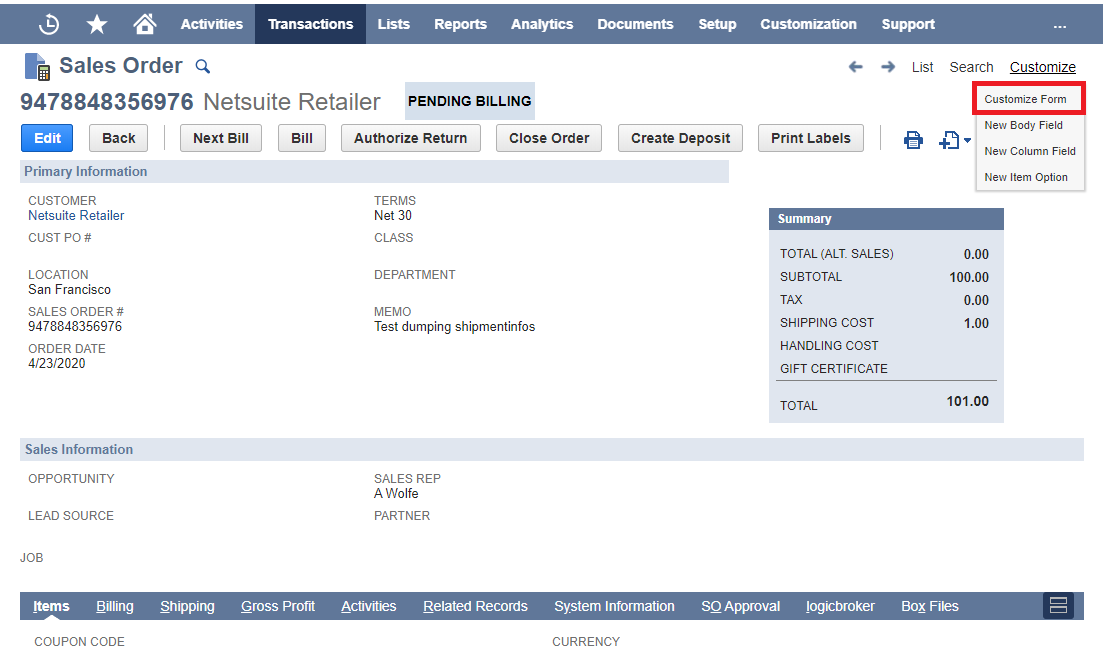Expand the New document dropdown arrow
This screenshot has height=648, width=1103.
[967, 141]
